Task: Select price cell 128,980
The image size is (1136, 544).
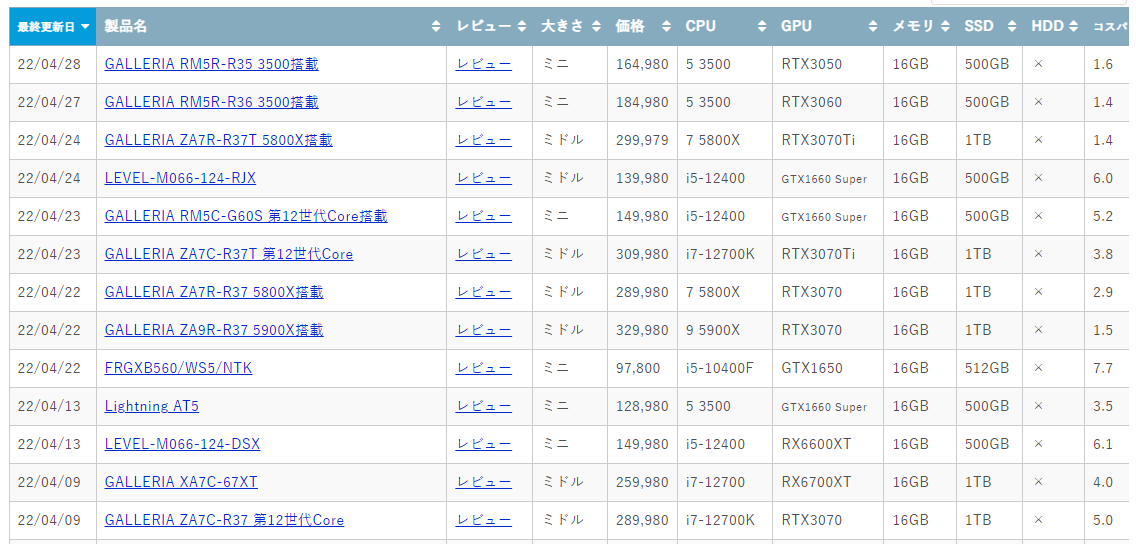Action: click(x=642, y=406)
